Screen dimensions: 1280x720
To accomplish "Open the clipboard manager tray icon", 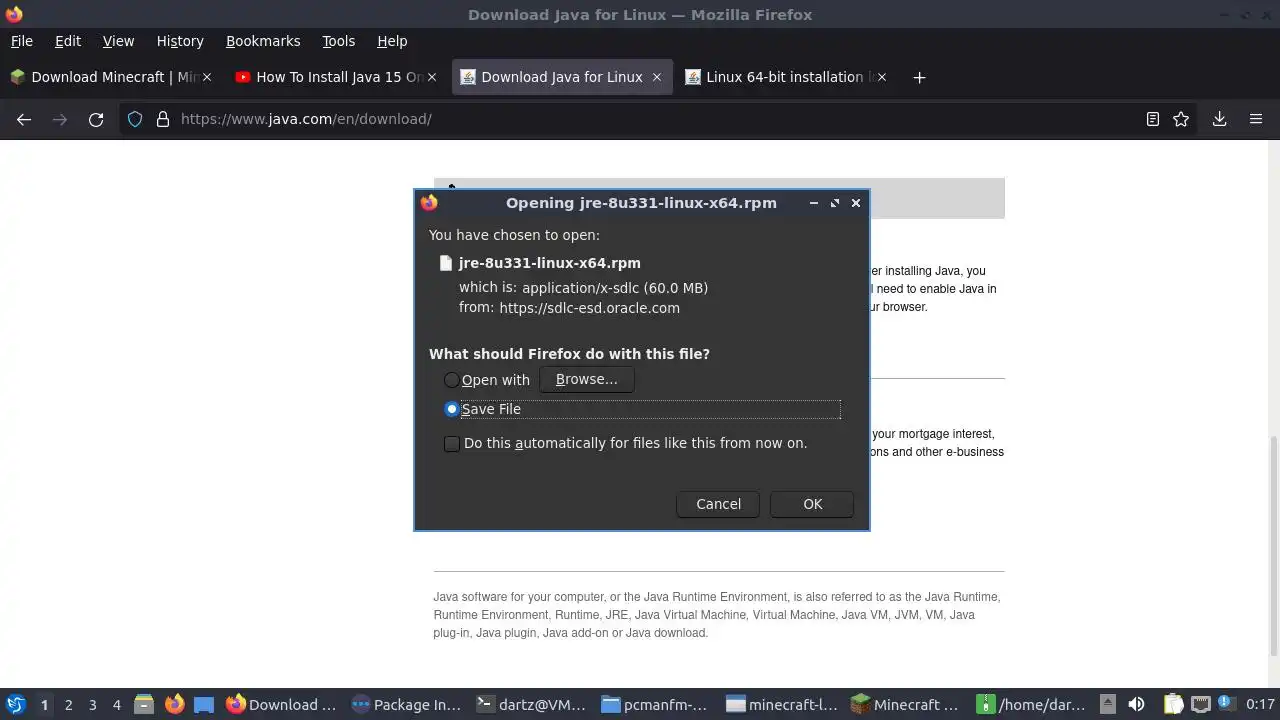I will pyautogui.click(x=1173, y=704).
